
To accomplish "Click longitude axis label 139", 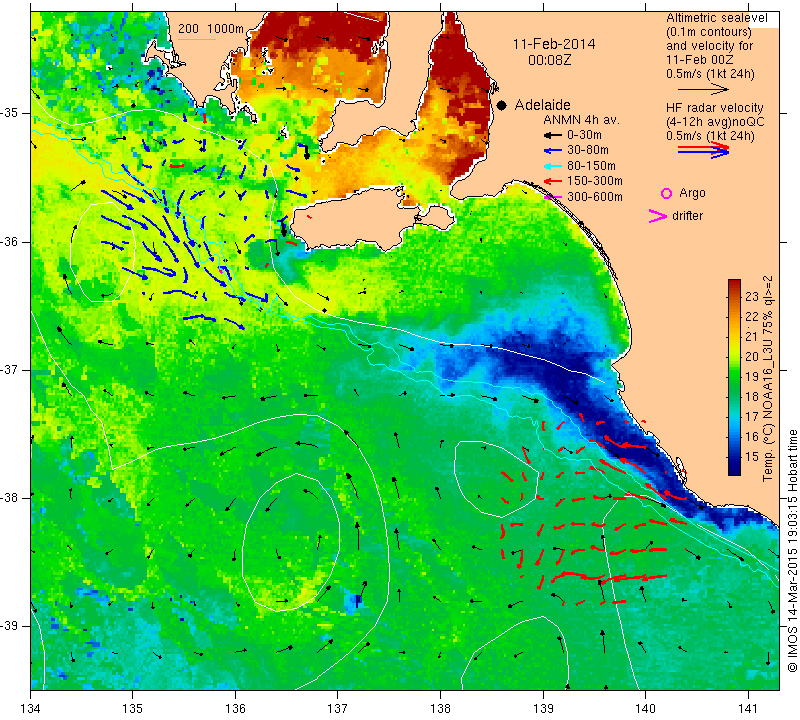I will click(543, 709).
